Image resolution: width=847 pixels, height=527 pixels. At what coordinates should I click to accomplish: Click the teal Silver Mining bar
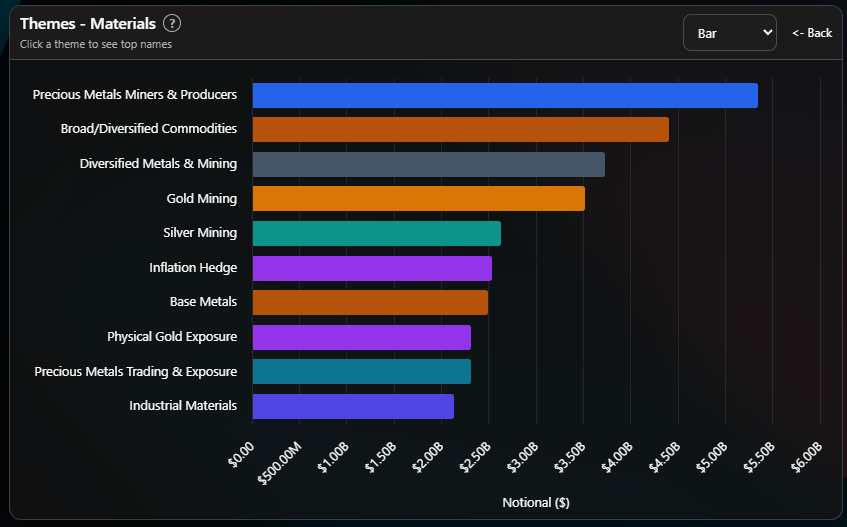coord(377,233)
